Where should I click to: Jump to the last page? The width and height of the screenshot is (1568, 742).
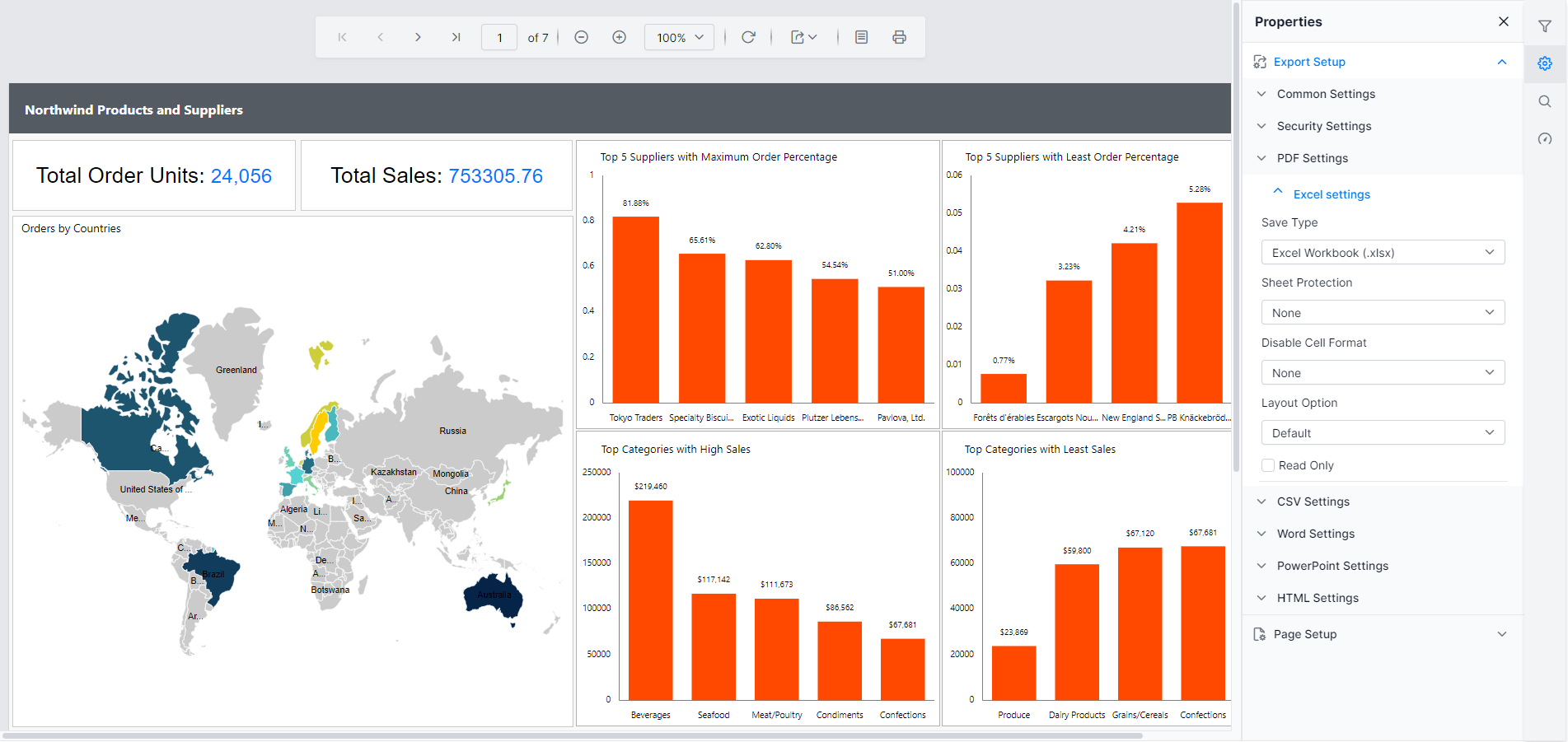(456, 37)
